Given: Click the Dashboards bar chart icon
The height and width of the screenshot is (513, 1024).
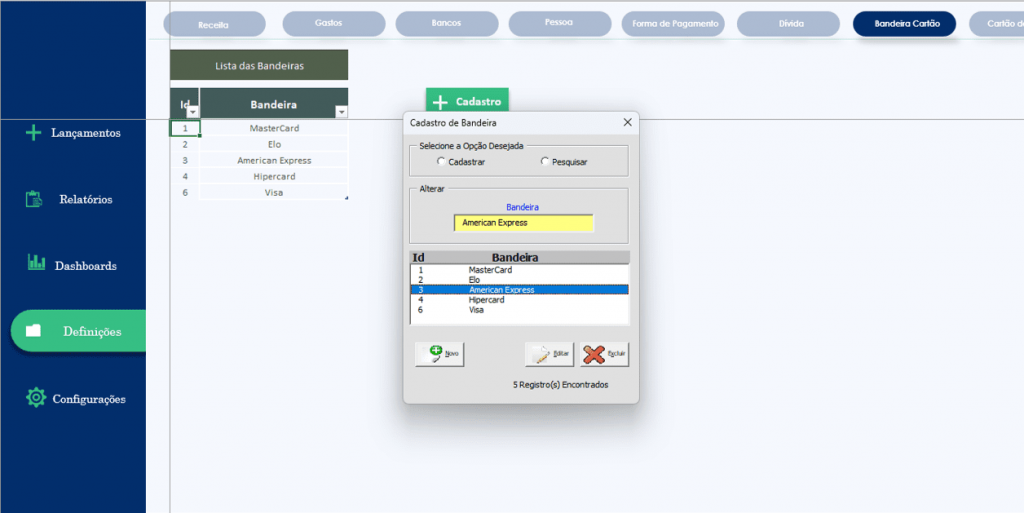Looking at the screenshot, I should (36, 262).
